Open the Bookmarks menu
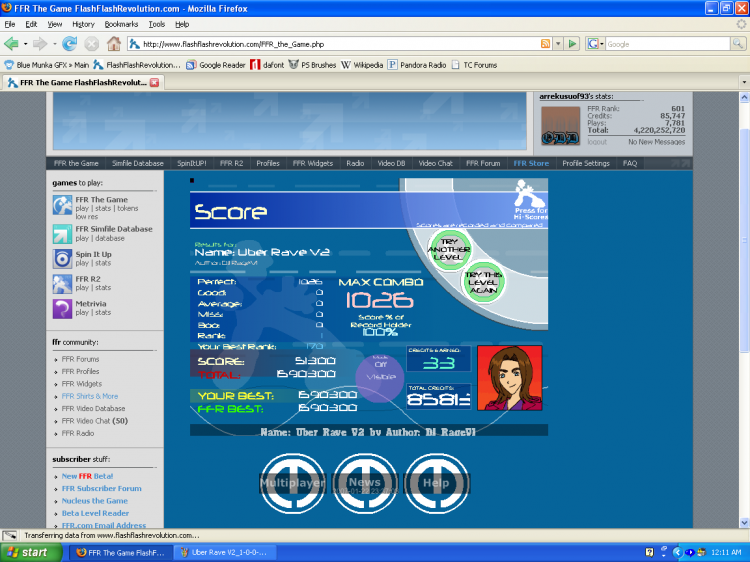This screenshot has width=750, height=562. coord(121,24)
